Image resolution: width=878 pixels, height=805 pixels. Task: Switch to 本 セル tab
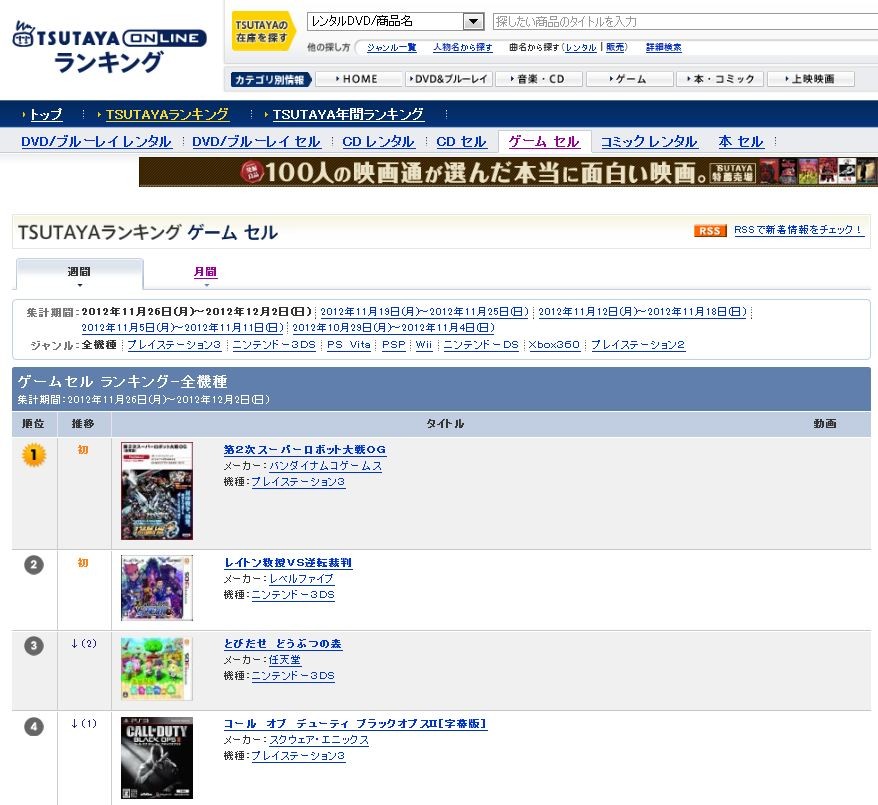[741, 142]
